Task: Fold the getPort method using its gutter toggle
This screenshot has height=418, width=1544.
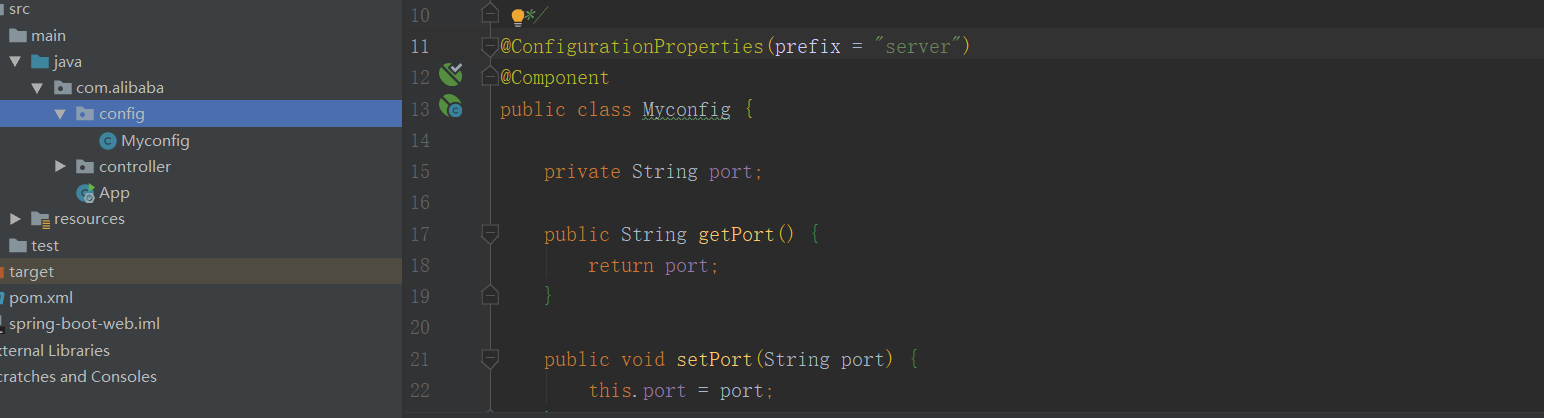Action: [489, 234]
